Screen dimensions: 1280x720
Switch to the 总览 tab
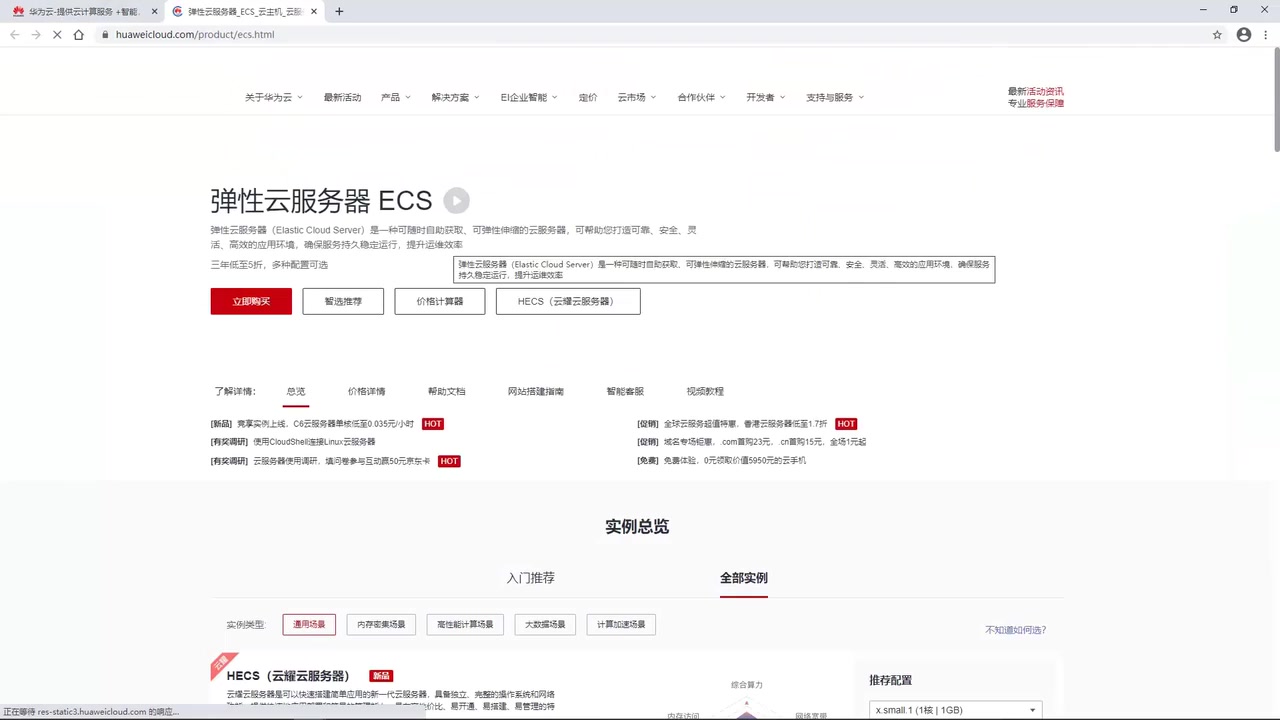click(295, 391)
